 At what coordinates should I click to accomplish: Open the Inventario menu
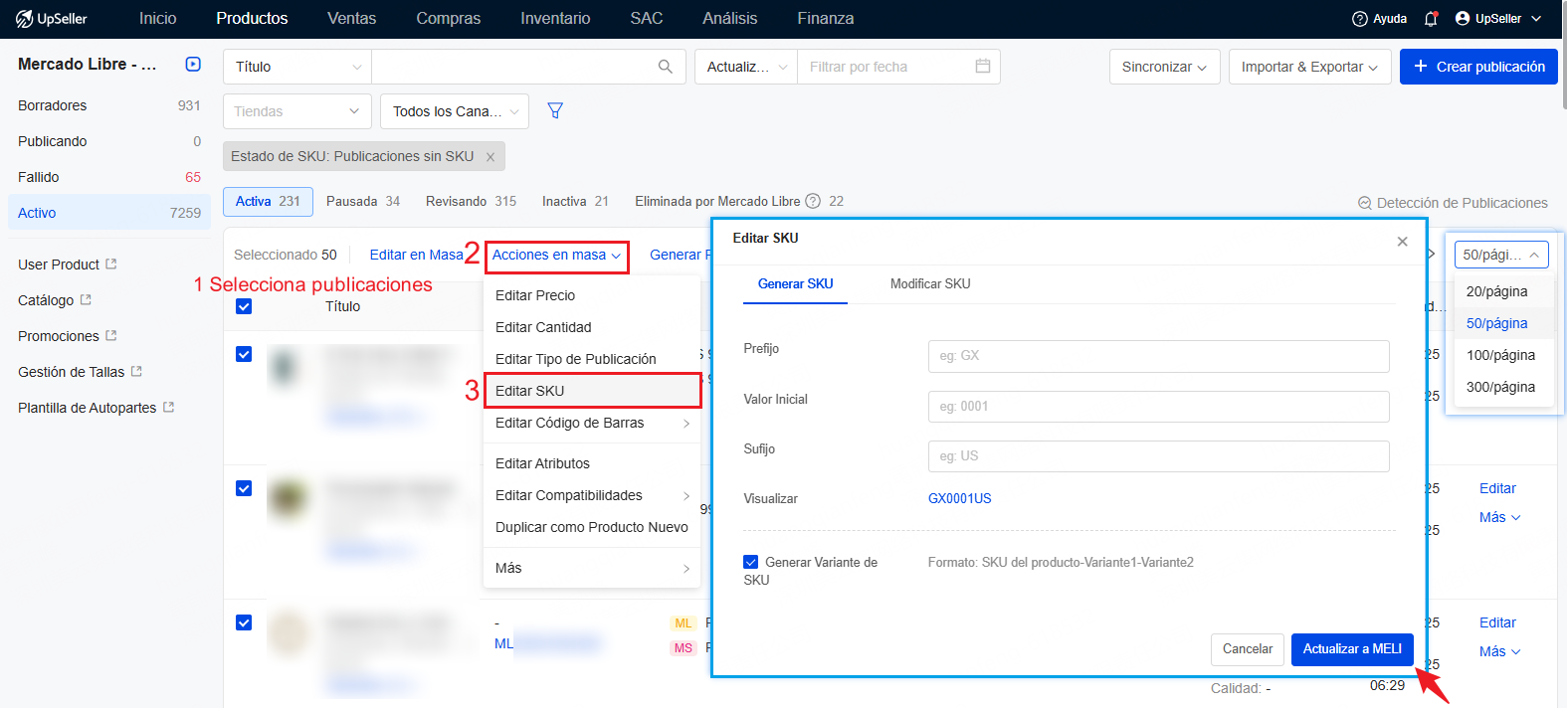(x=555, y=19)
